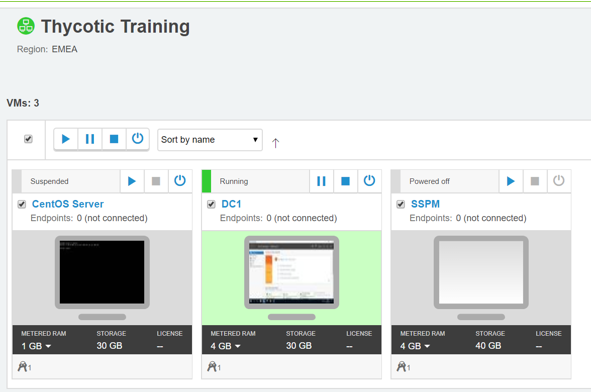Open the CentOS Server VM link

[x=68, y=204]
